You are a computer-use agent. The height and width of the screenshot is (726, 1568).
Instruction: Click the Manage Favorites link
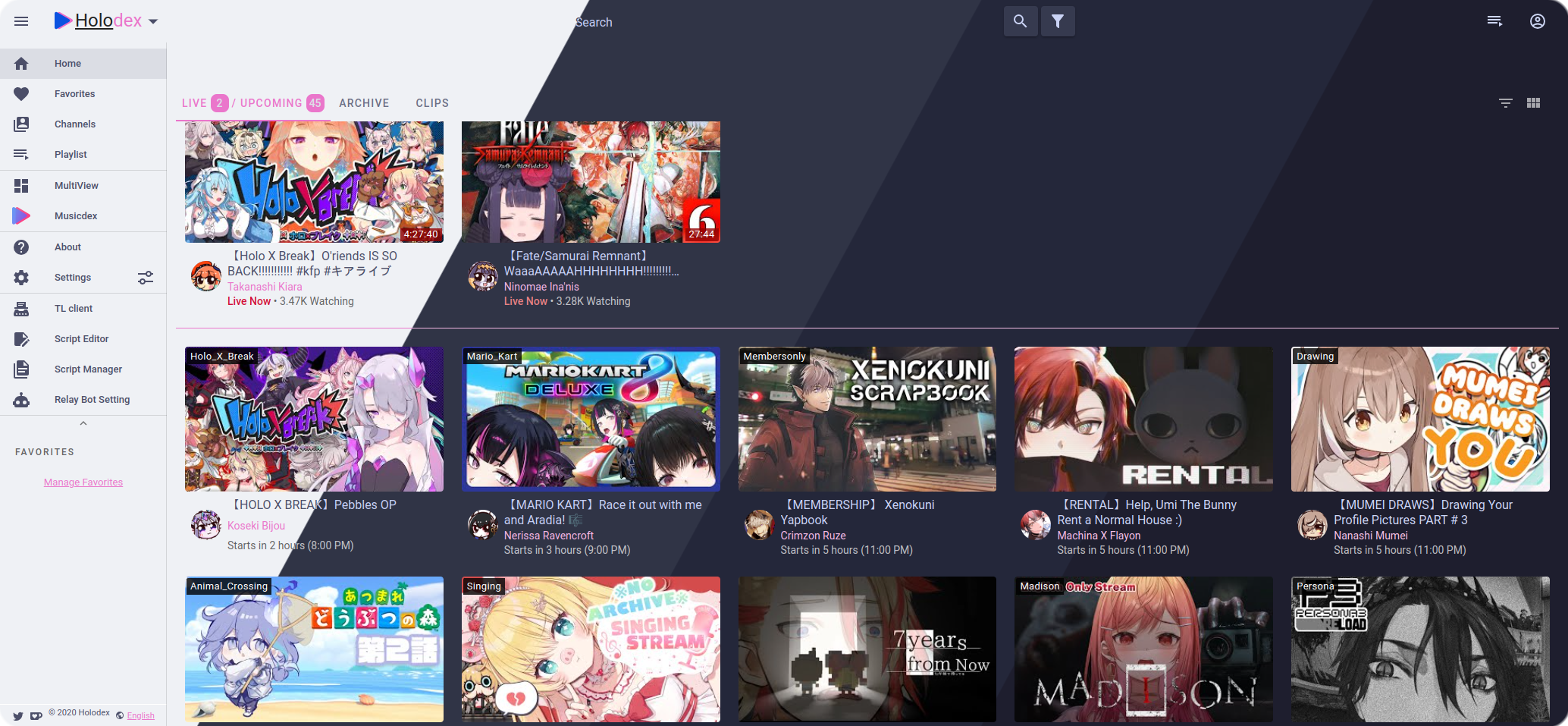83,482
